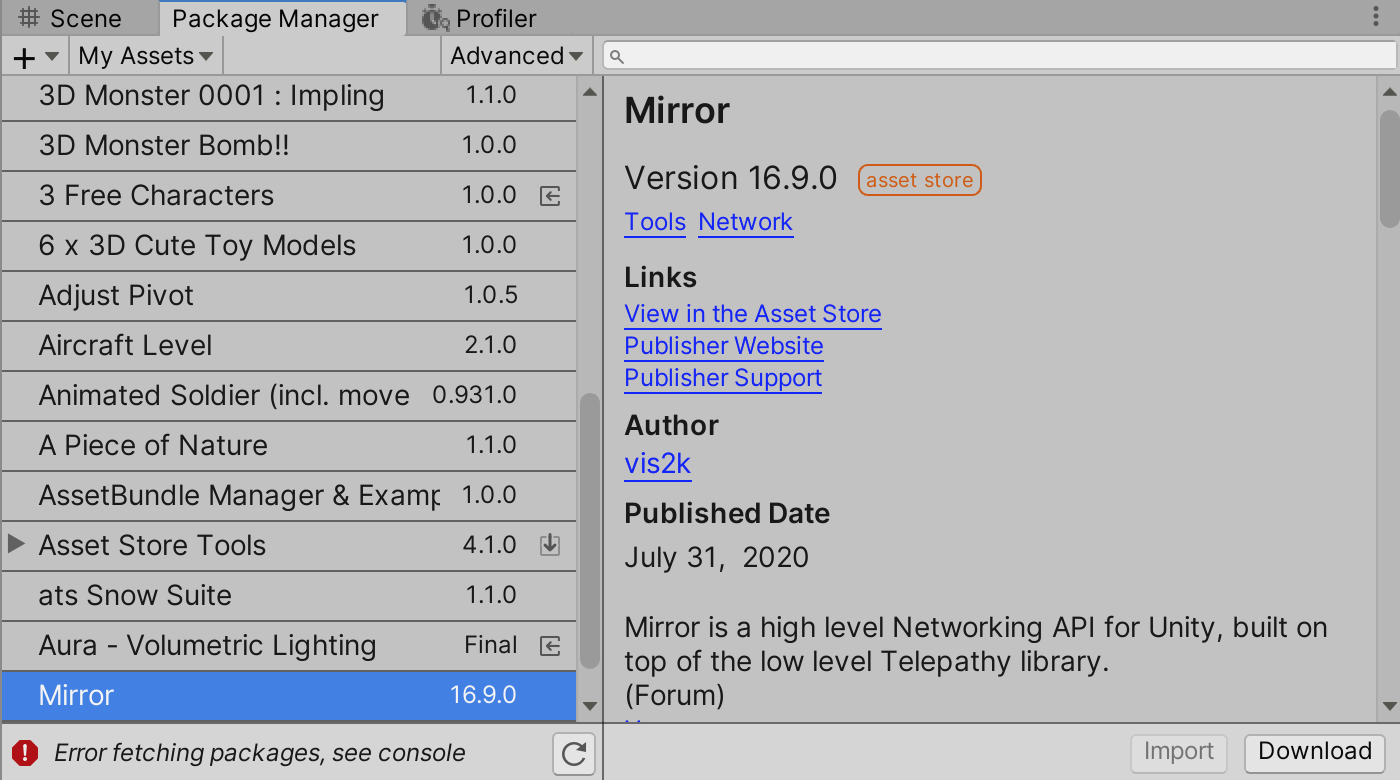Screen dimensions: 1400x780
Task: Click the details panel scroll down arrow
Action: [x=1389, y=707]
